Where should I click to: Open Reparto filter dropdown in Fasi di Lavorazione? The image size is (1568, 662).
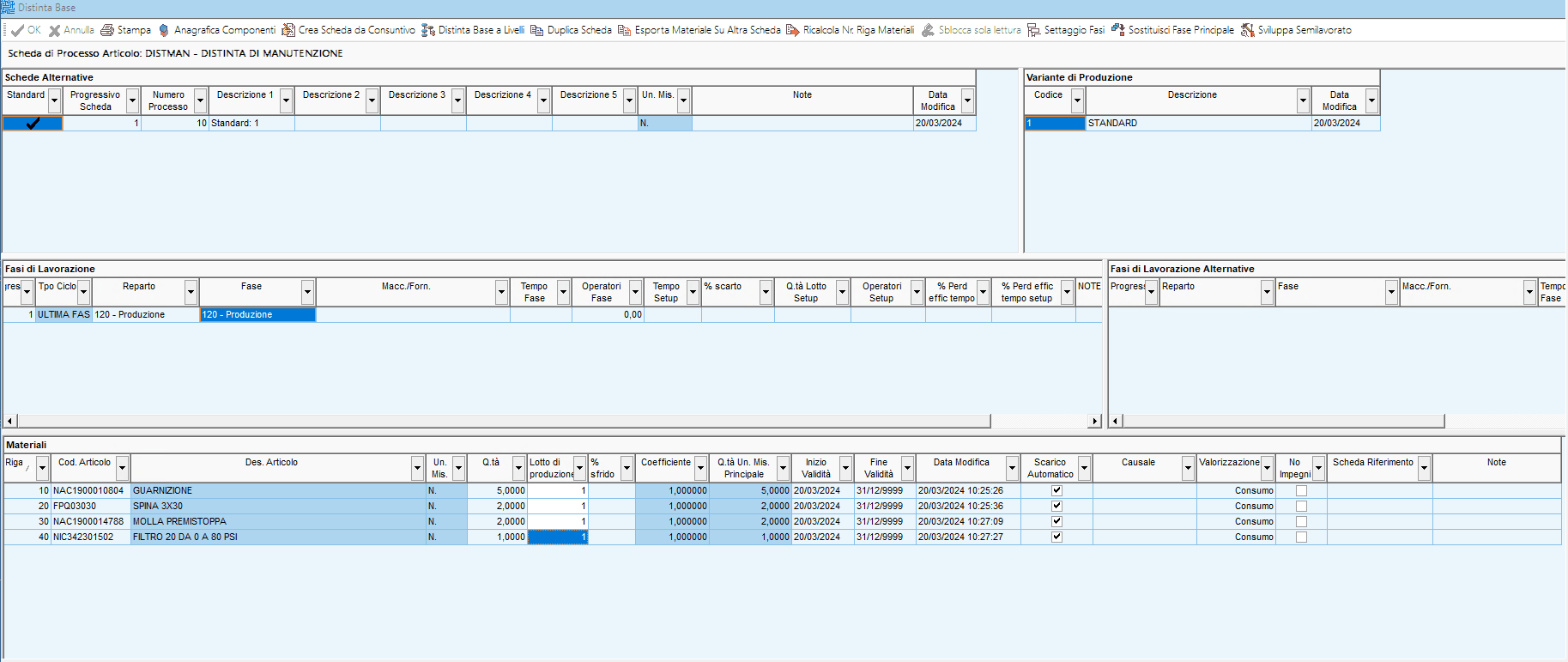tap(191, 292)
